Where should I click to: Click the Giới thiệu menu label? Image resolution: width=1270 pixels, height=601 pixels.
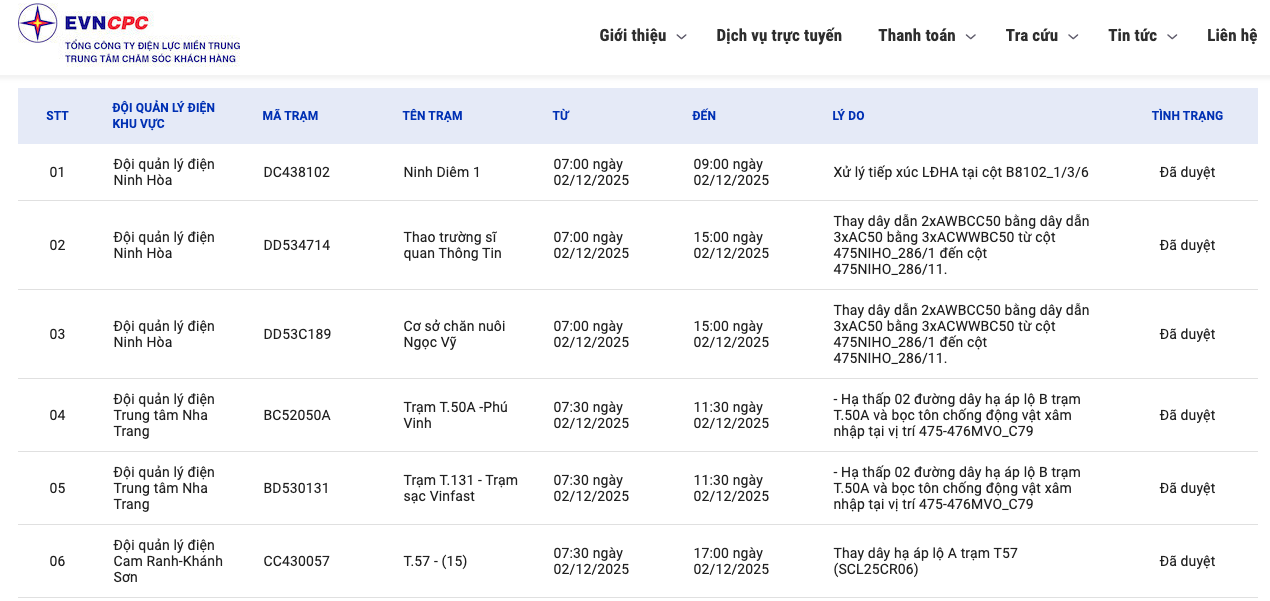click(x=632, y=36)
